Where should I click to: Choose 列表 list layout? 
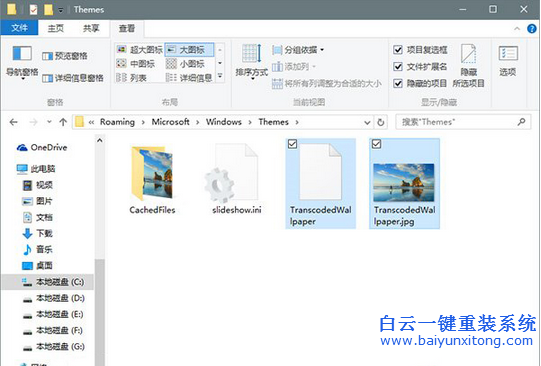tap(131, 78)
